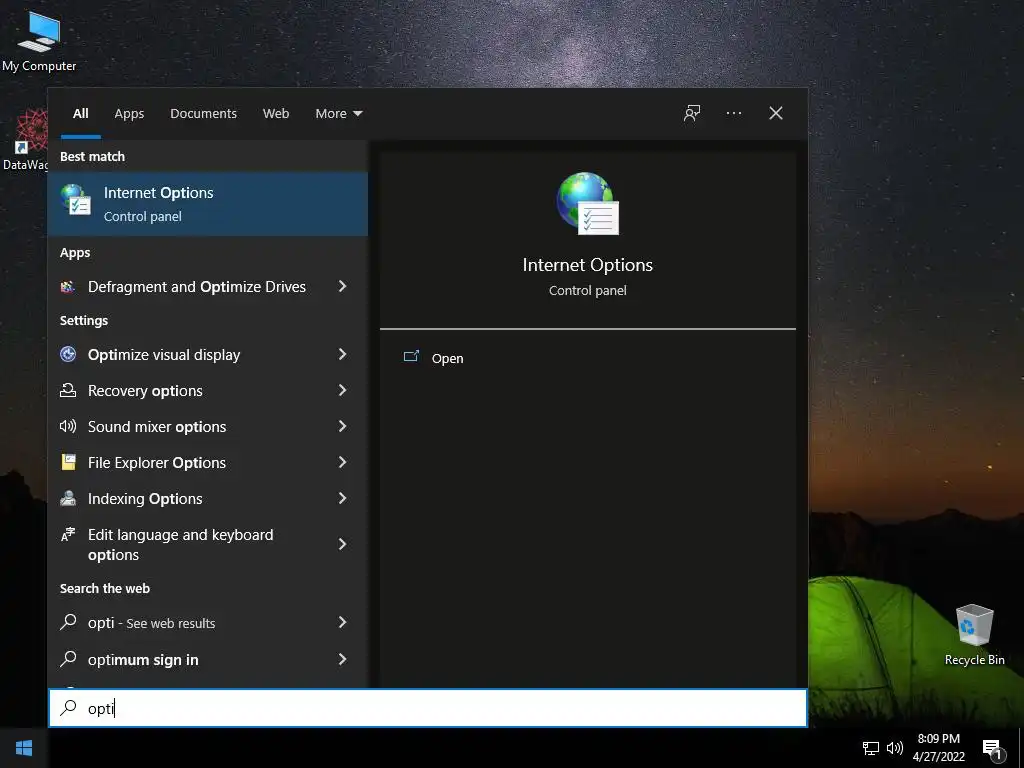This screenshot has height=768, width=1024.
Task: Select 'Sound mixer options' setting text
Action: click(x=157, y=426)
